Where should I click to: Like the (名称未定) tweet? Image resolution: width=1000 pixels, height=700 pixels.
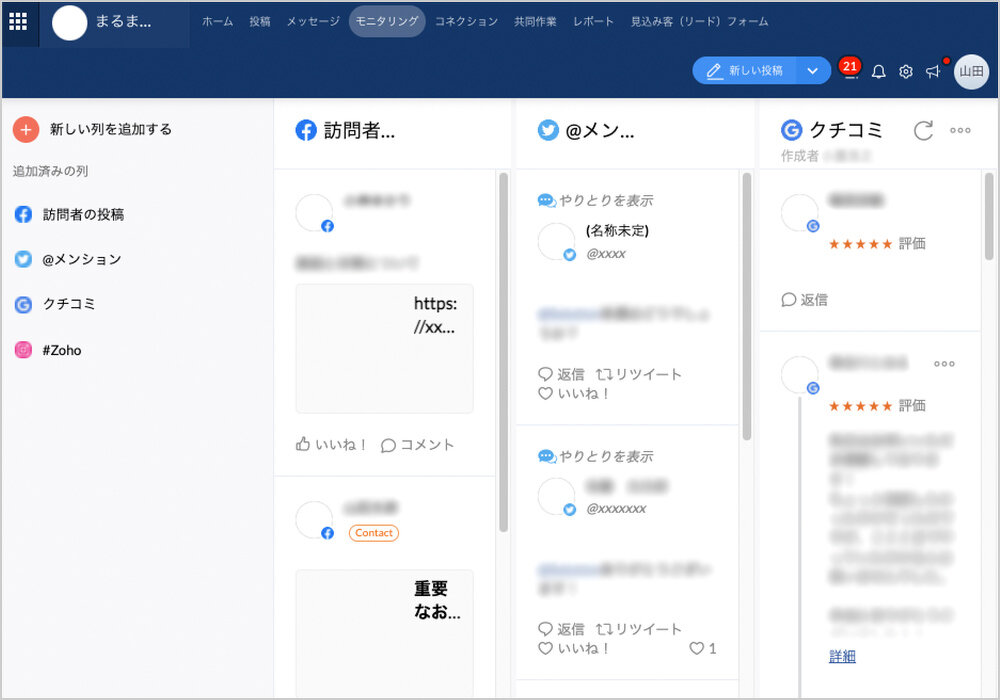pyautogui.click(x=573, y=394)
